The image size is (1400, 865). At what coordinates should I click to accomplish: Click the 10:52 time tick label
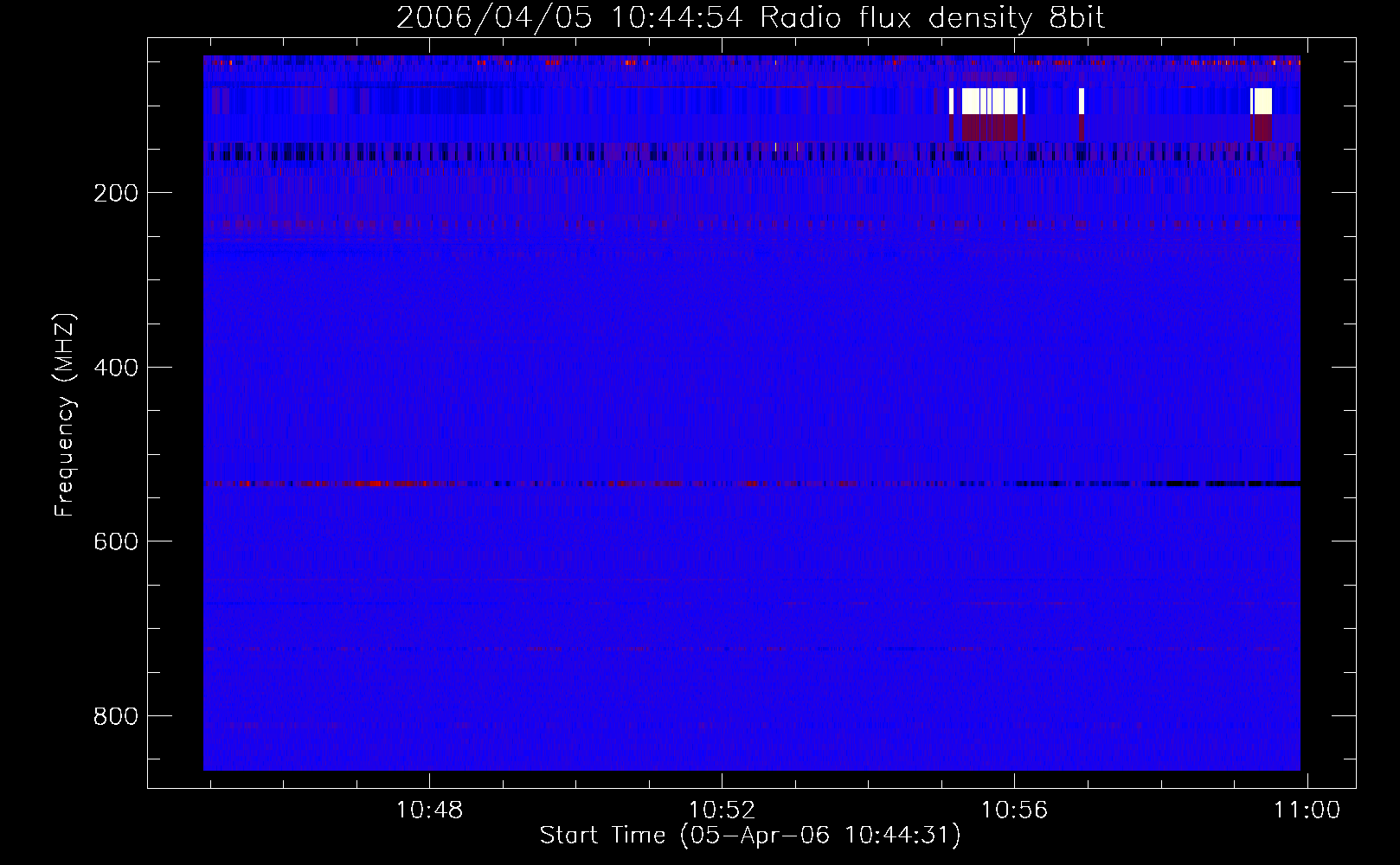tap(722, 811)
